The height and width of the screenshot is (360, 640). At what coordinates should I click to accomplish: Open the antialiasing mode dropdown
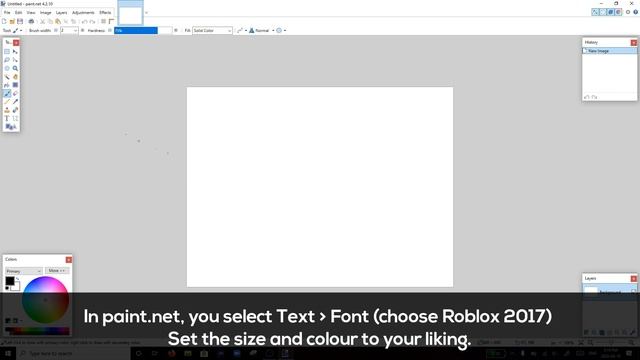[242, 30]
